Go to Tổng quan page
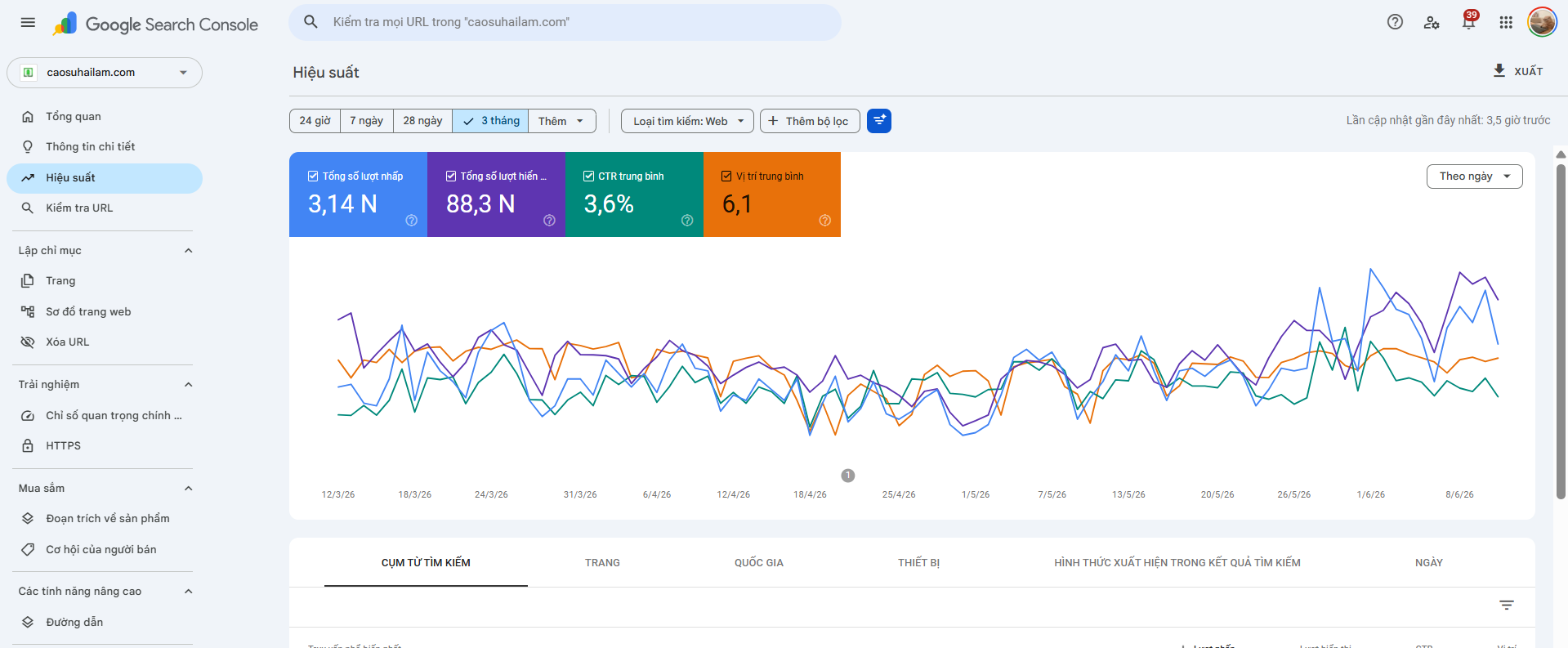 tap(105, 116)
